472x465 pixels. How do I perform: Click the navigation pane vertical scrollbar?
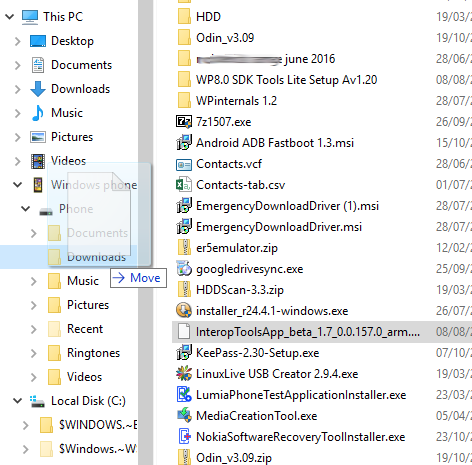(145, 232)
